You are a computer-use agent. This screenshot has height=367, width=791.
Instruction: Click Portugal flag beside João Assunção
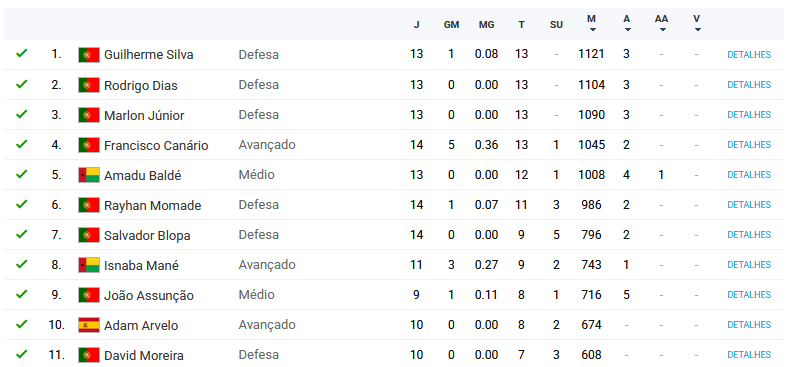pyautogui.click(x=89, y=295)
